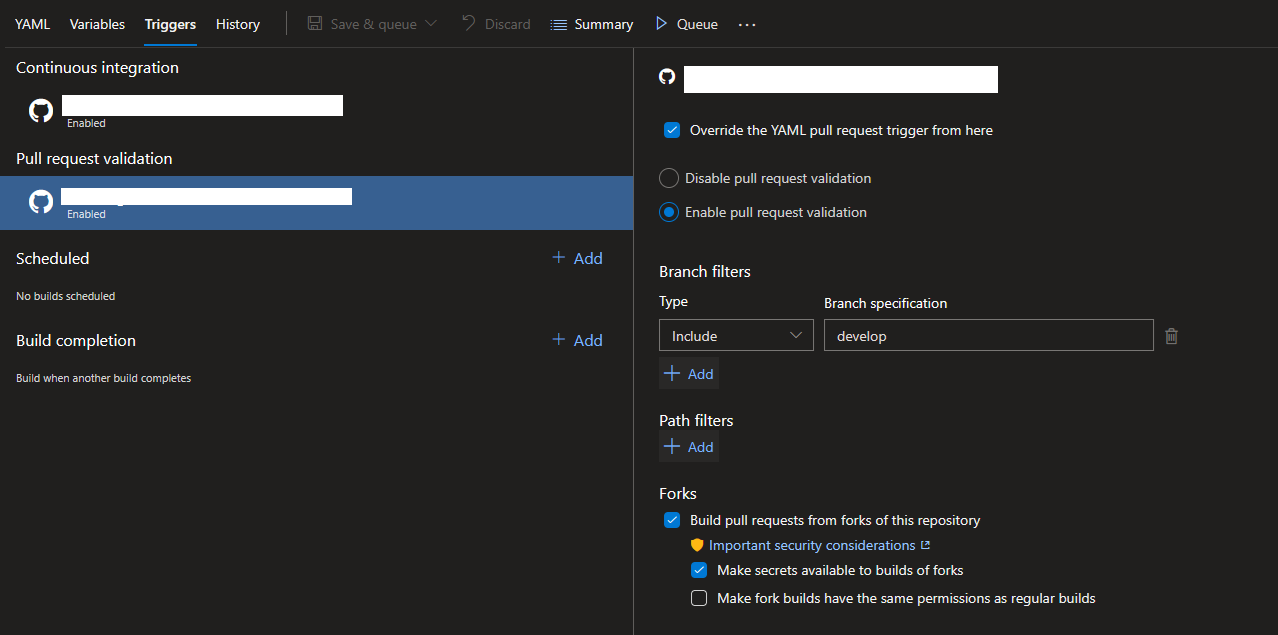Click the Summary list icon in toolbar
1278x635 pixels.
pyautogui.click(x=559, y=24)
